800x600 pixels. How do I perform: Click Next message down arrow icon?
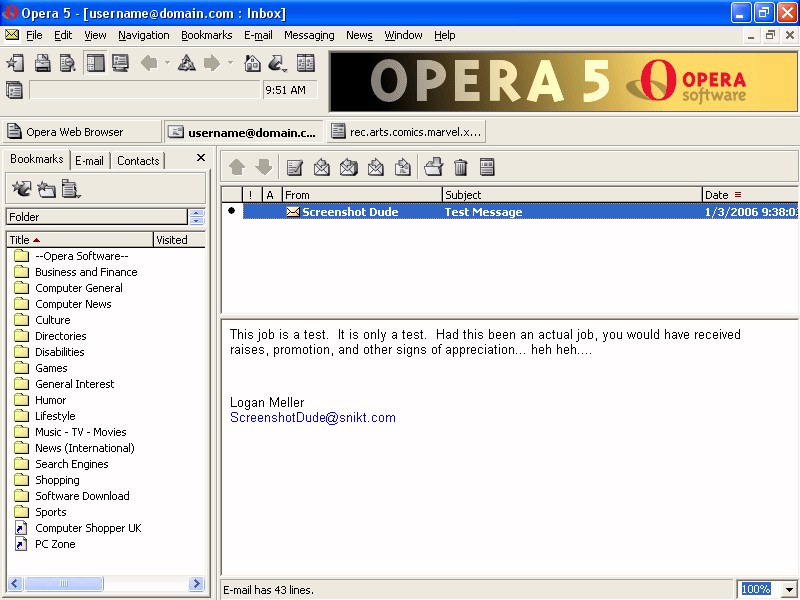click(x=264, y=167)
